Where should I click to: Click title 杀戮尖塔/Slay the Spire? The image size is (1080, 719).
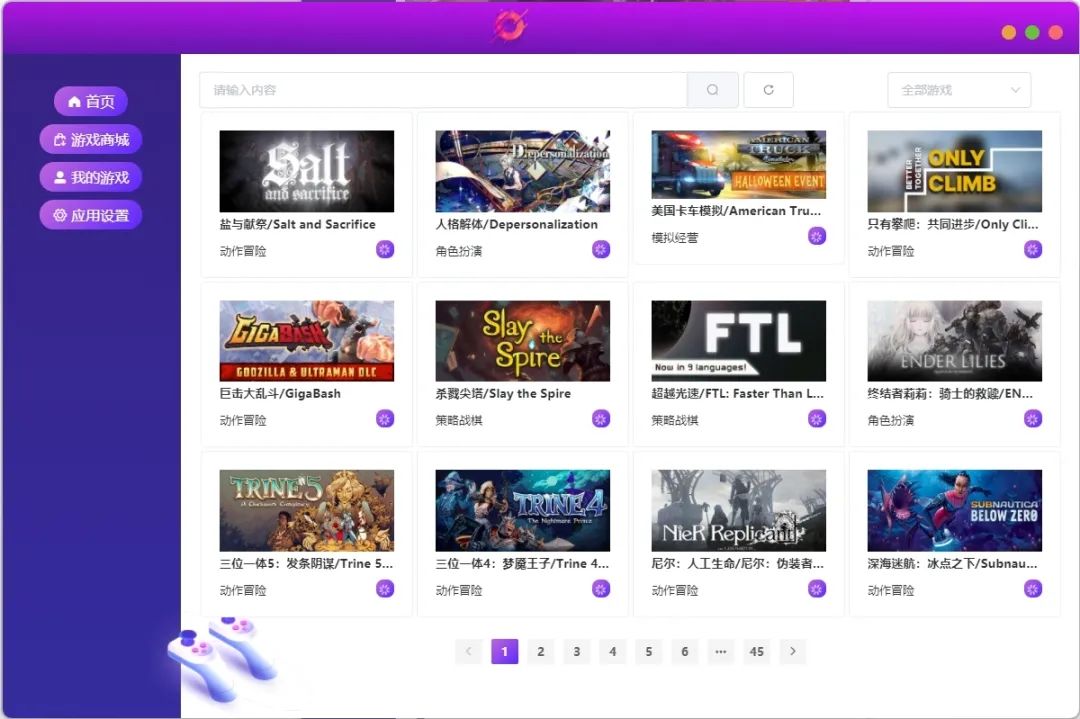pos(503,394)
